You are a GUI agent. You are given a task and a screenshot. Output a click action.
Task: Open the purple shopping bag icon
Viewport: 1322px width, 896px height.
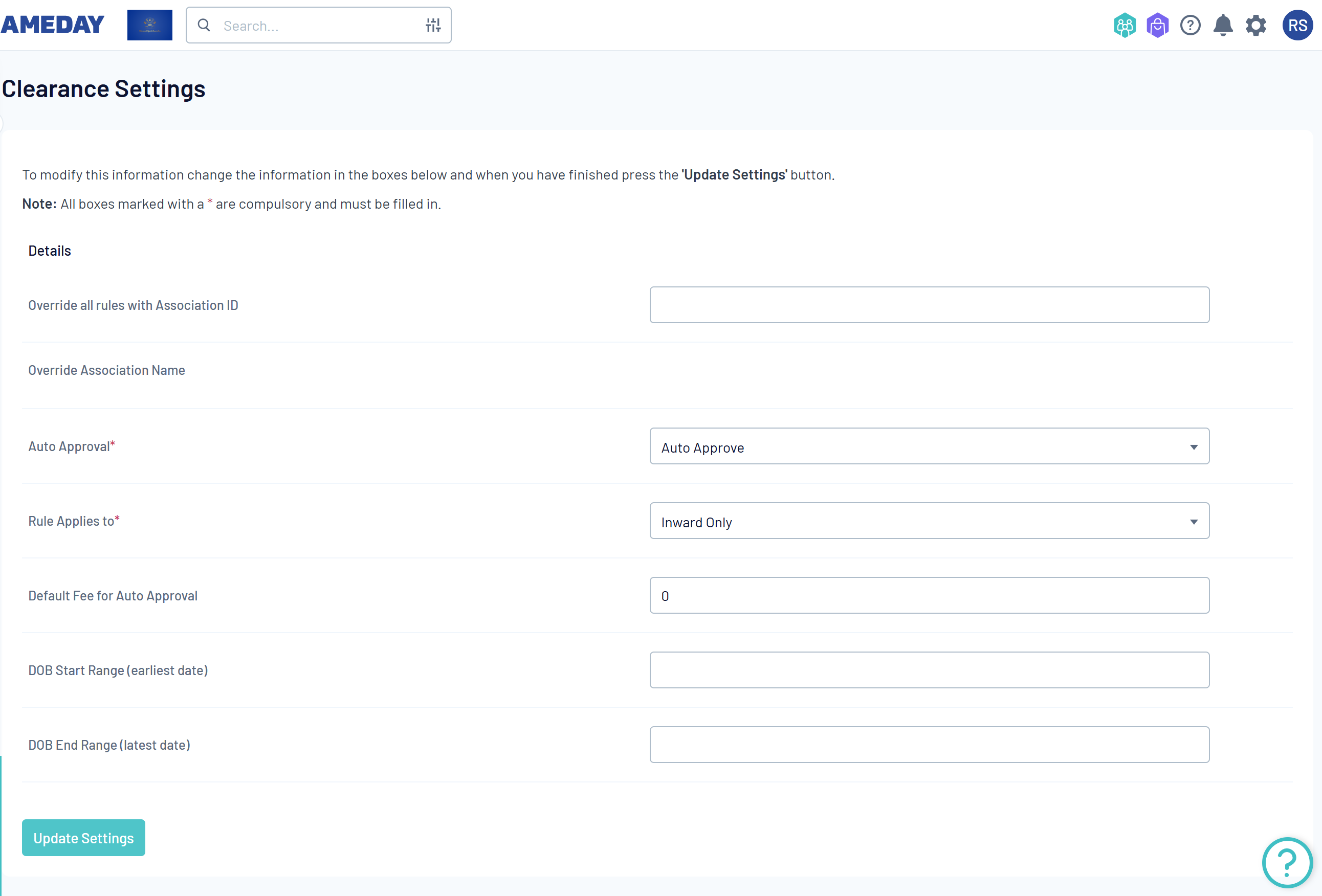[x=1157, y=26]
